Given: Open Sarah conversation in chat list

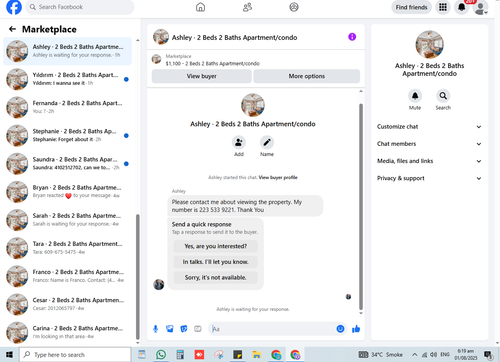Looking at the screenshot, I should pyautogui.click(x=67, y=220).
